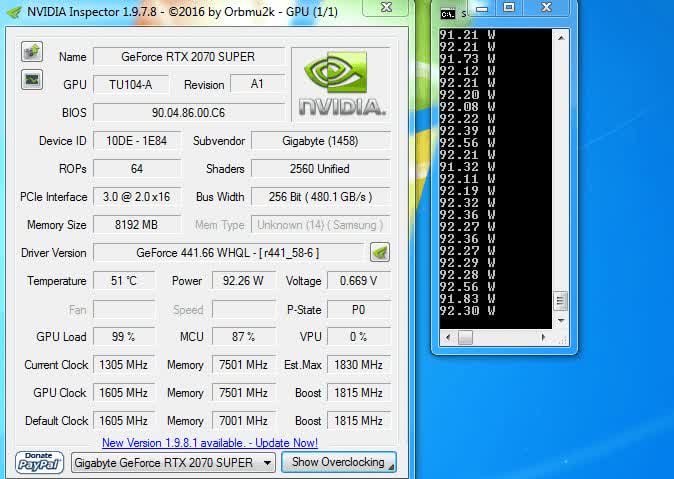The image size is (674, 479).
Task: Click the Default Clock Memory 7001 MHz value
Action: tap(243, 421)
